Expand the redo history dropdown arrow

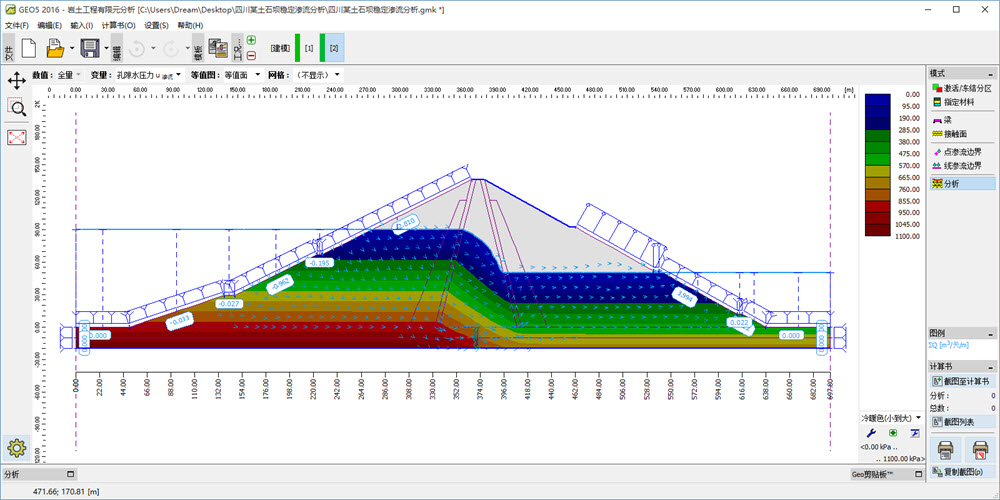point(187,48)
